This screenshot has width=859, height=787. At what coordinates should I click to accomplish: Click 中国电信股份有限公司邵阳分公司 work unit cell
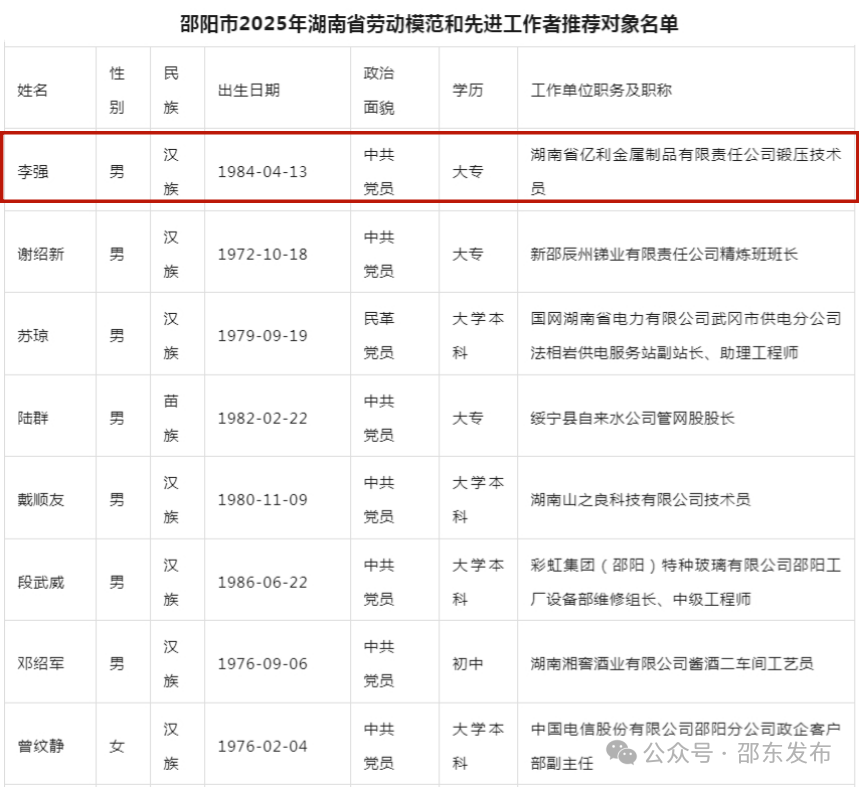(x=686, y=746)
